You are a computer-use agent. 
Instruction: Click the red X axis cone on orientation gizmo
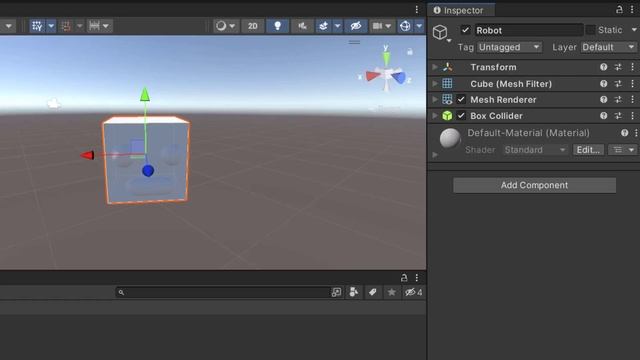(372, 76)
